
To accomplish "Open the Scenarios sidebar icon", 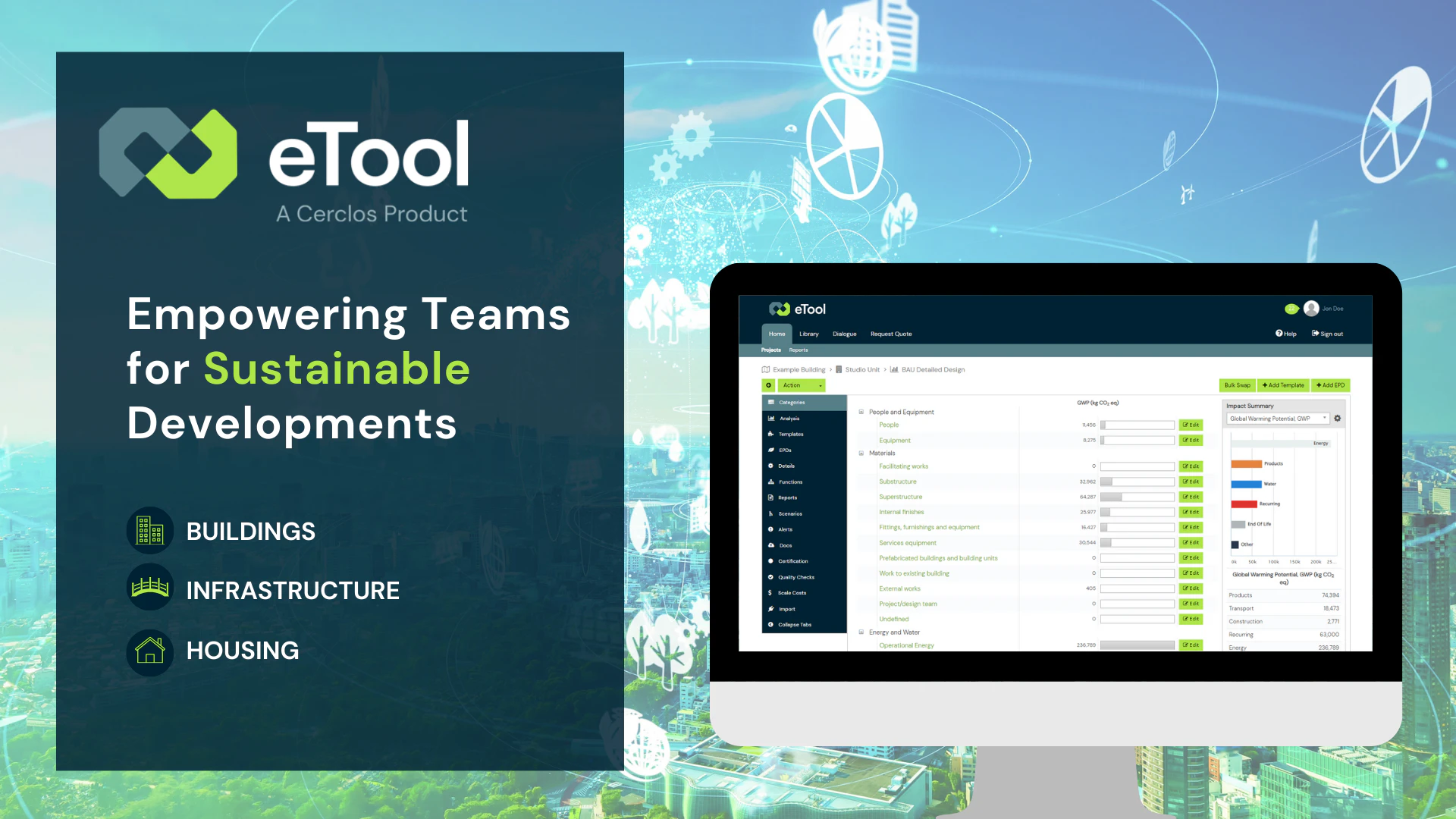I will 770,513.
